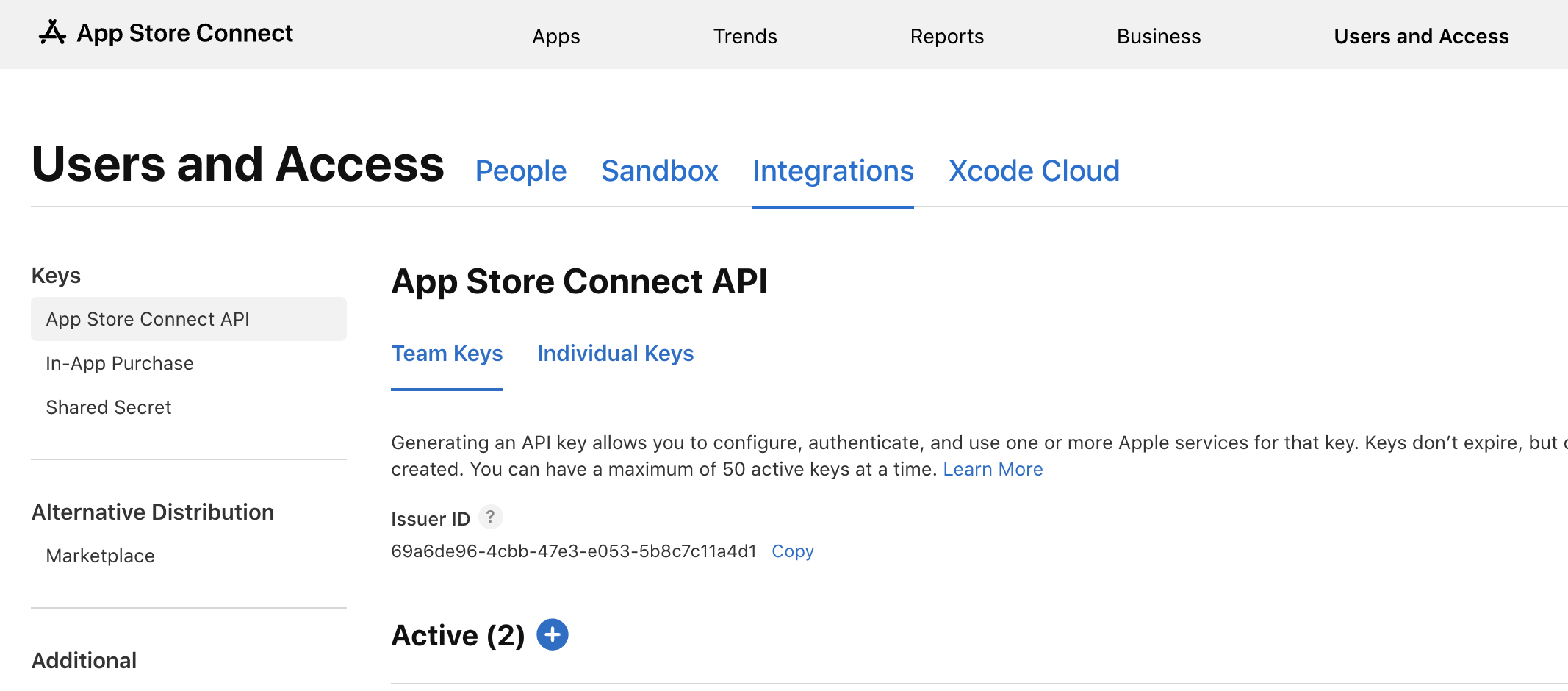1568x691 pixels.
Task: Copy the Issuer ID
Action: pos(793,551)
